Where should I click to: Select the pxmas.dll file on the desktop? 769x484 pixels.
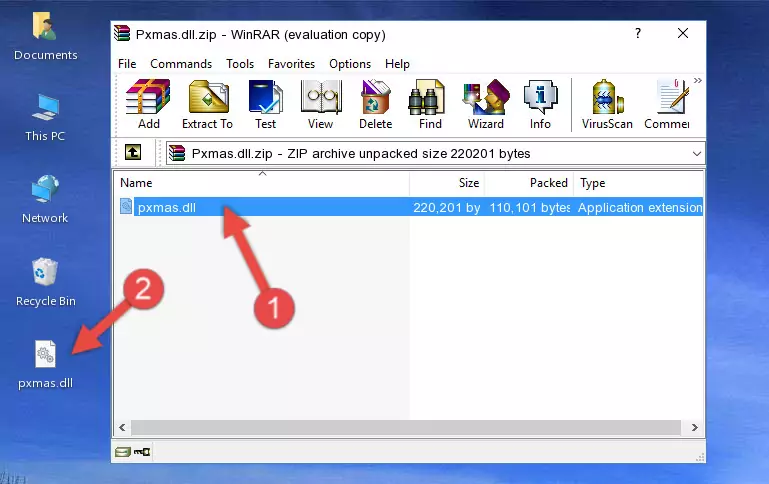click(x=45, y=365)
